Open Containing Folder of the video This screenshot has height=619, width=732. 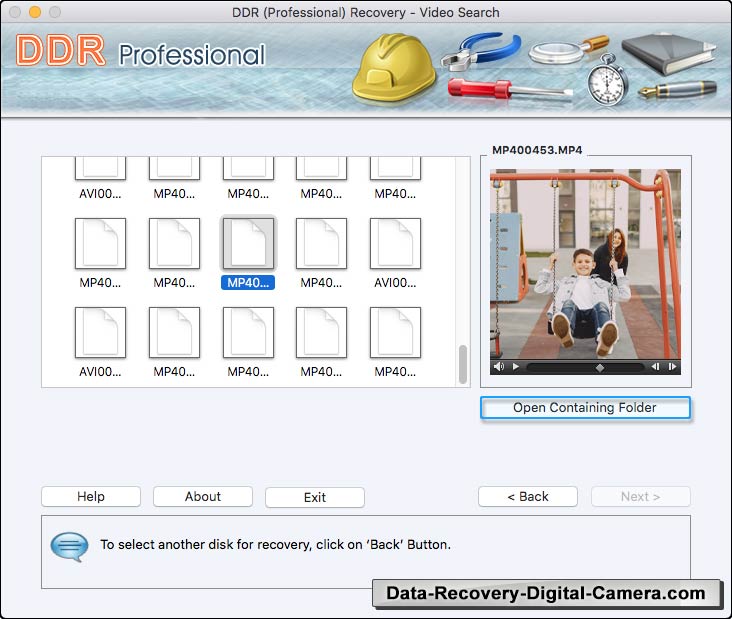[585, 408]
